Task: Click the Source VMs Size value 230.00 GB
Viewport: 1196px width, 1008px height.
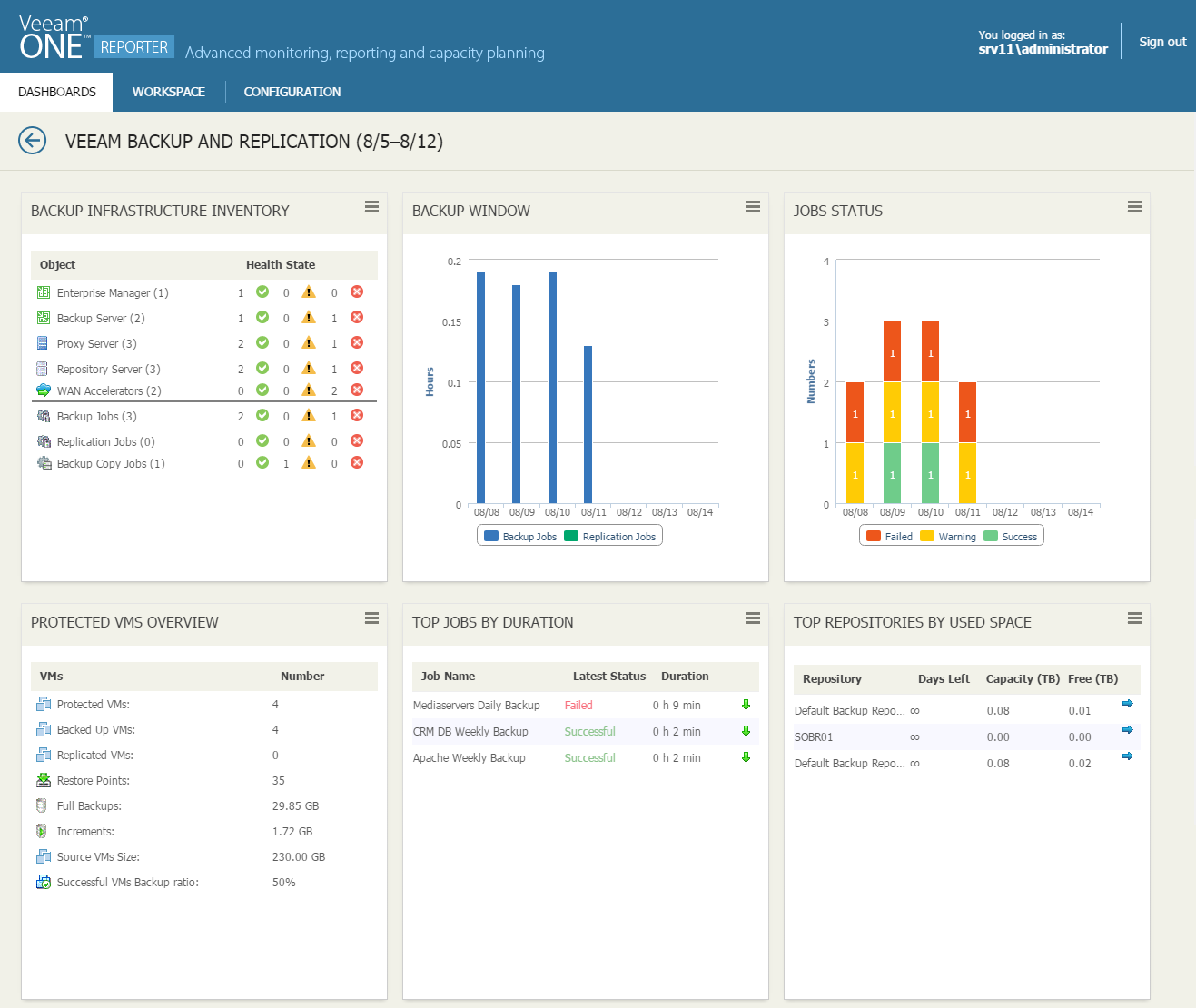Action: (x=299, y=857)
